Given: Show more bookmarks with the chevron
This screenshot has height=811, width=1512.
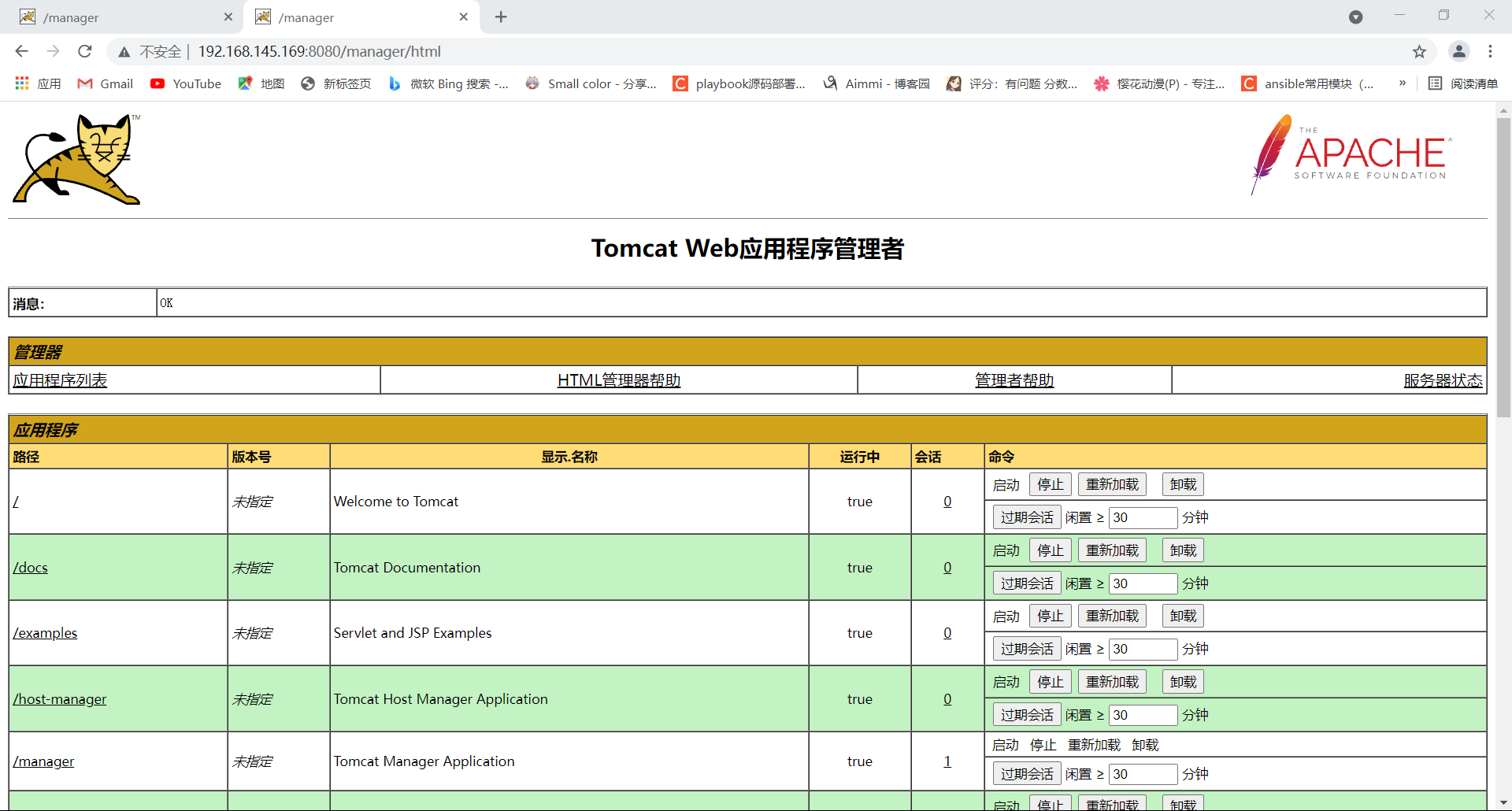Looking at the screenshot, I should (1403, 83).
